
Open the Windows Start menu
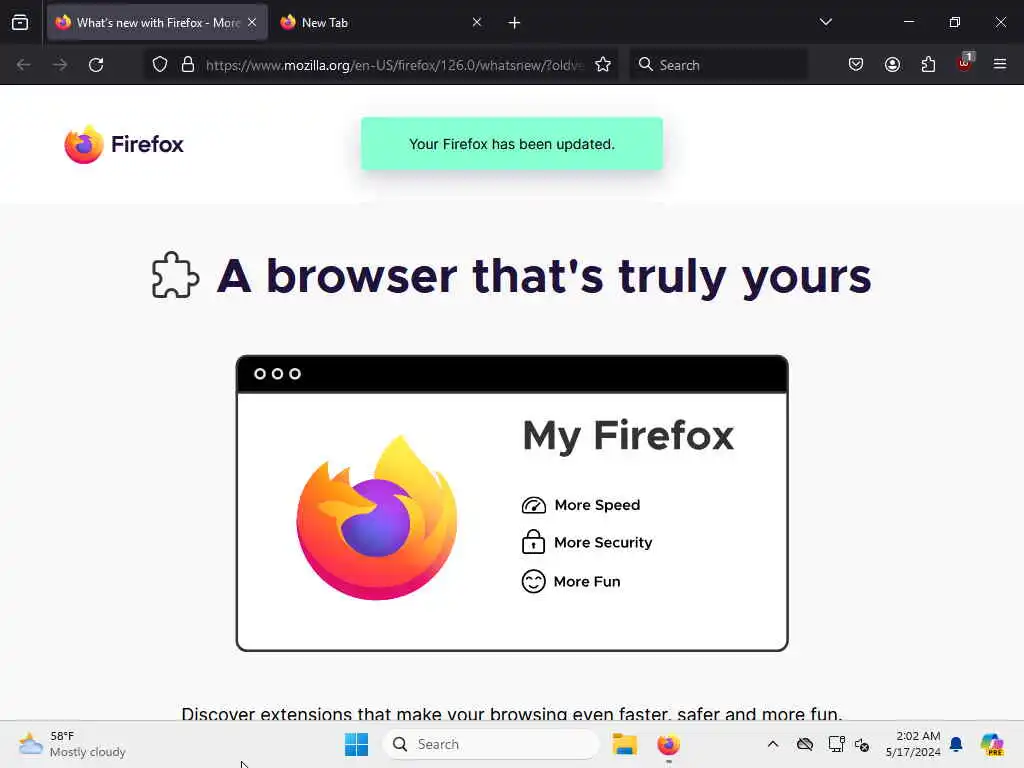pyautogui.click(x=356, y=744)
